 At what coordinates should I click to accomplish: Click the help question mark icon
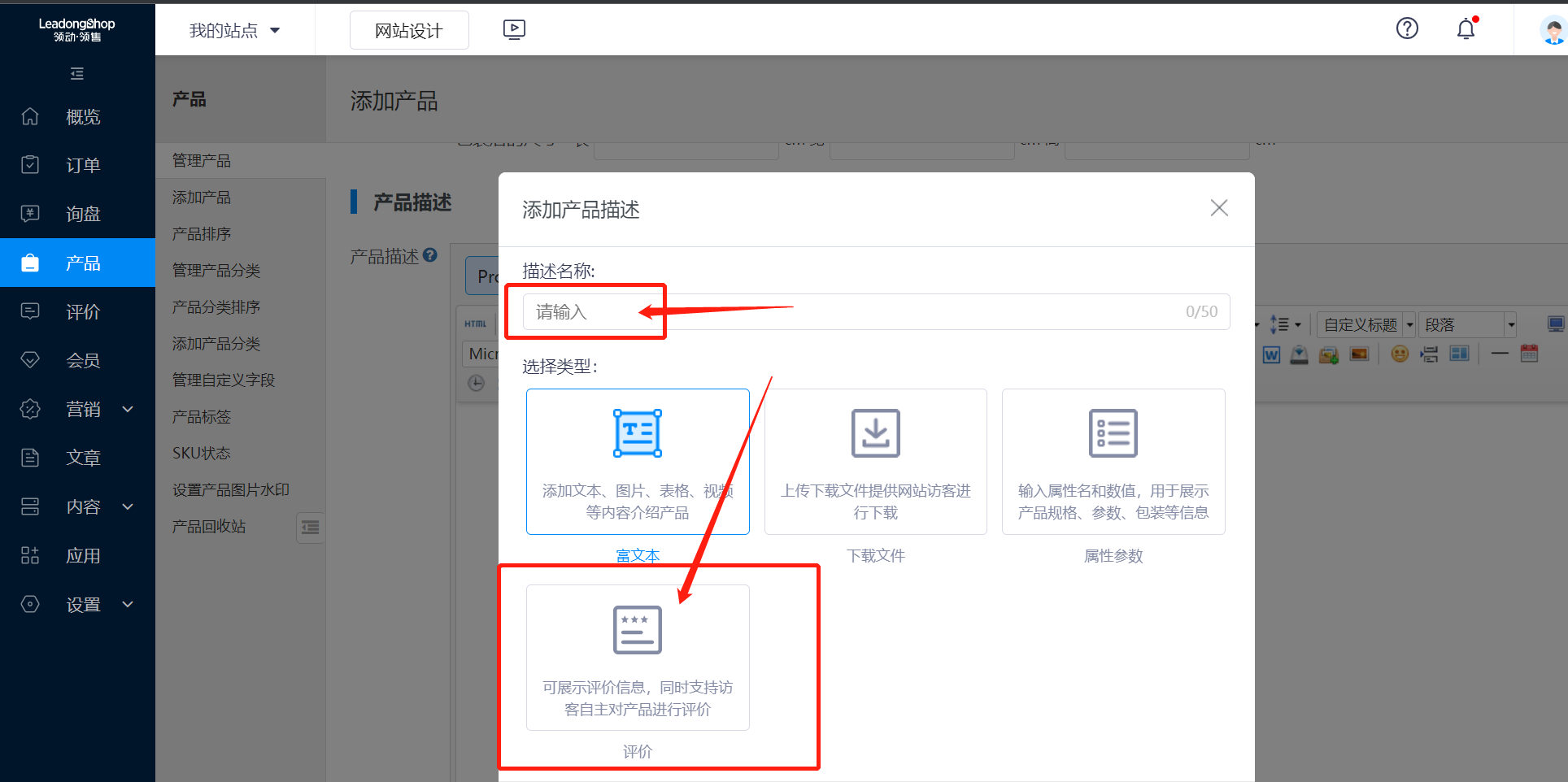pyautogui.click(x=1406, y=28)
